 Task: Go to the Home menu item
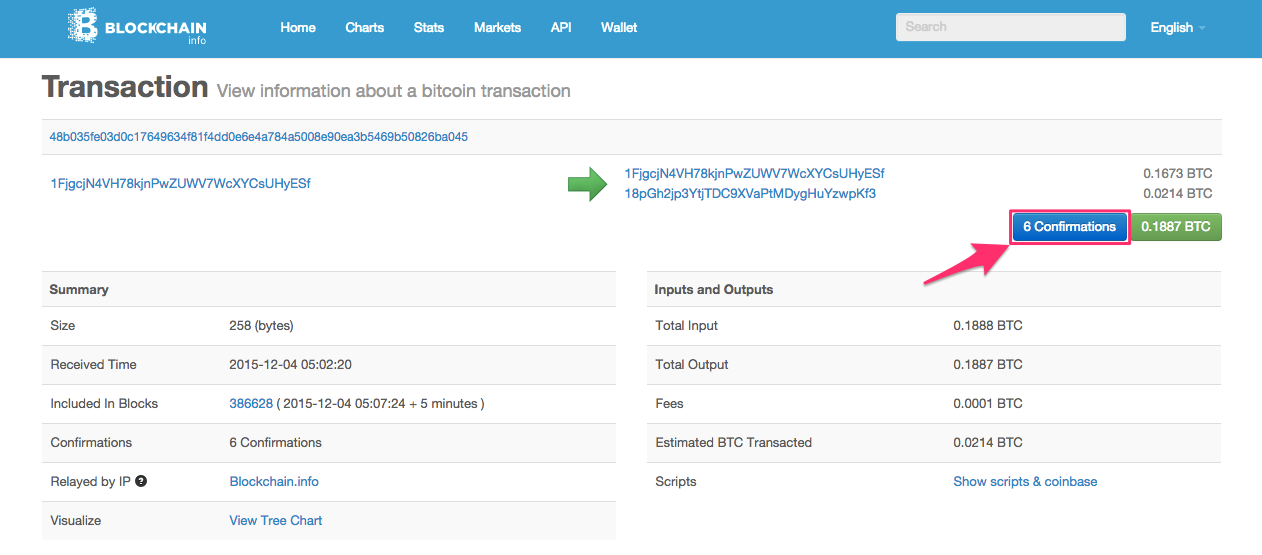tap(298, 28)
